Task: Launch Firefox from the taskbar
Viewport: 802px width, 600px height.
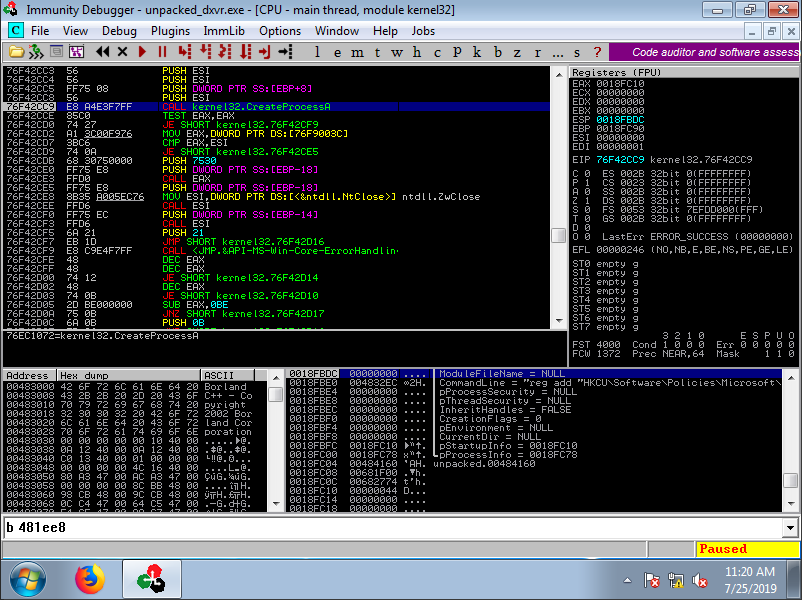Action: click(x=90, y=580)
